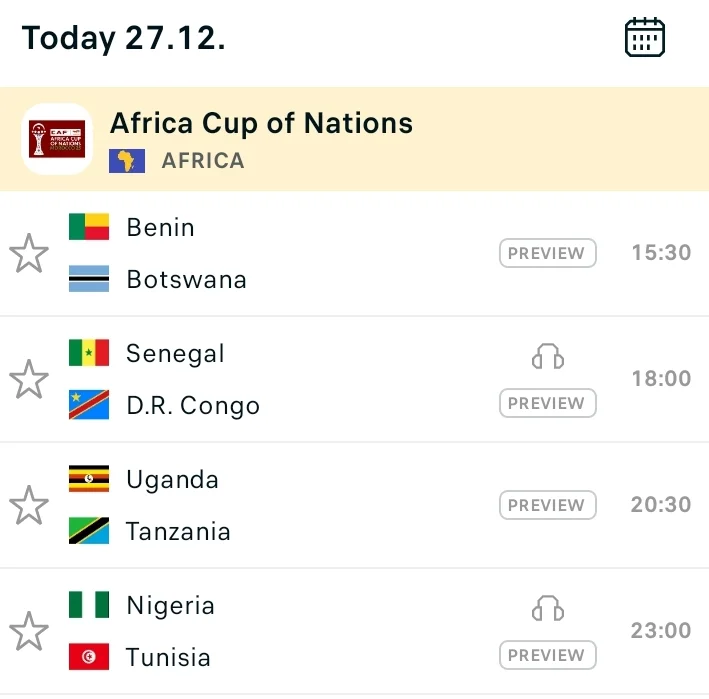View the Senegal vs D.R. Congo preview
The height and width of the screenshot is (699, 709).
(547, 404)
